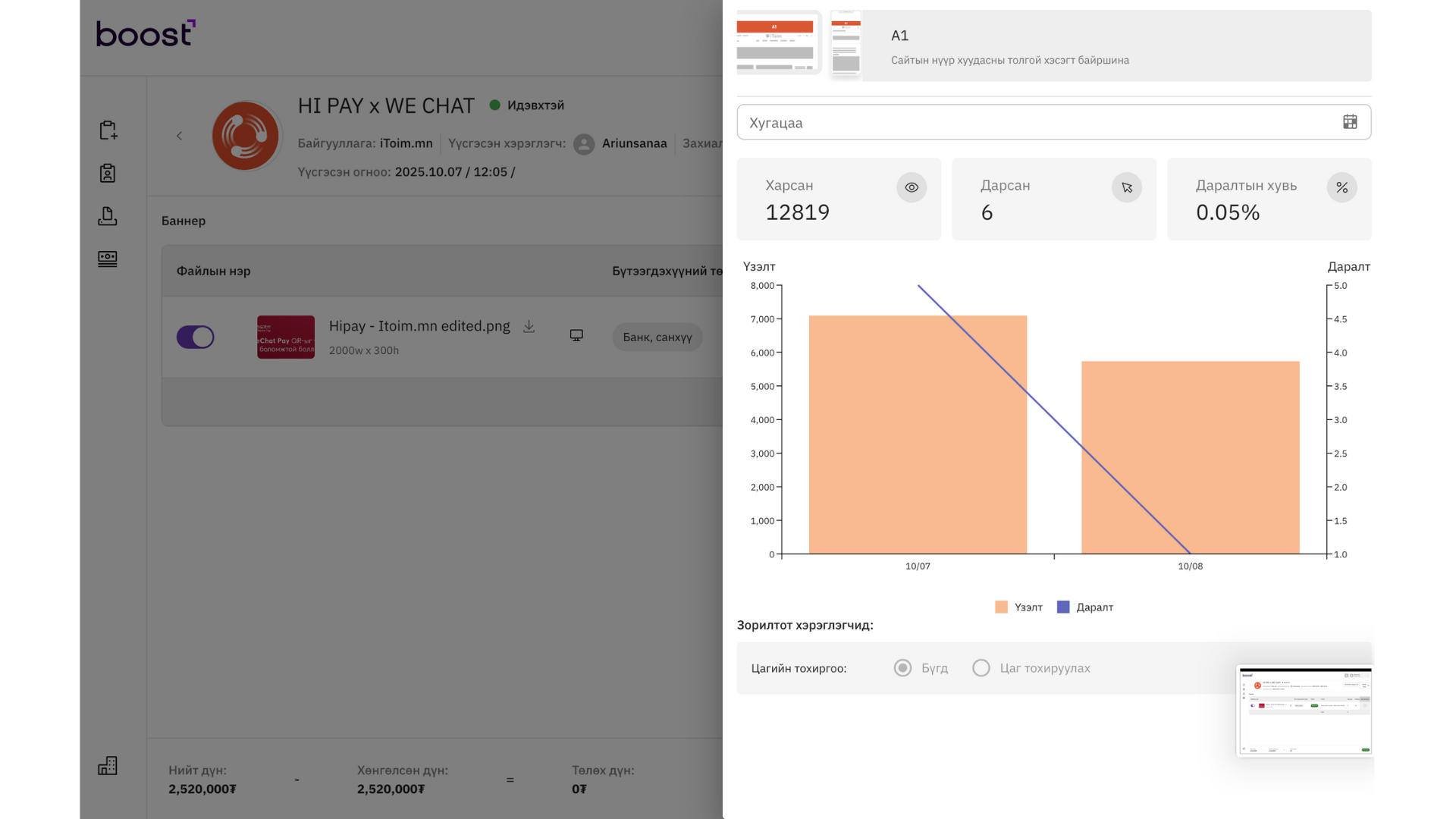This screenshot has height=819, width=1456.
Task: Click the clipboard-plus sidebar icon
Action: [108, 130]
